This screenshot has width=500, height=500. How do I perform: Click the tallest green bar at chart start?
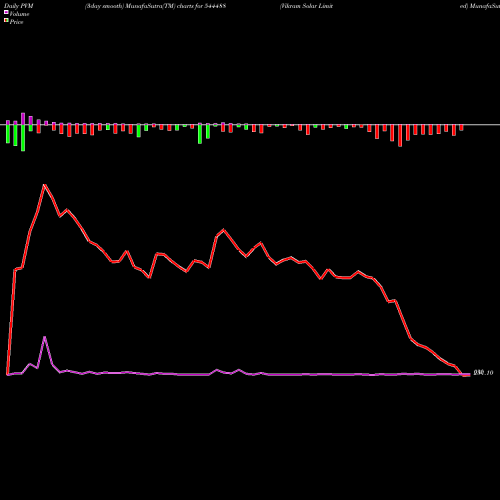pos(23,138)
